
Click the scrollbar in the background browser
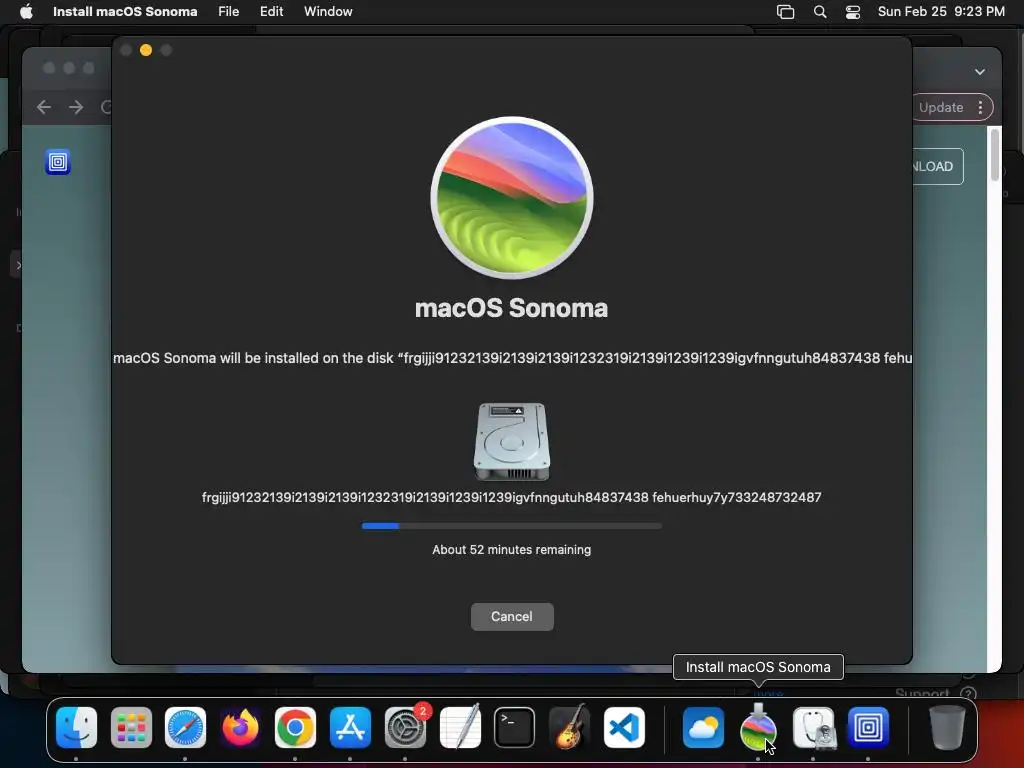pyautogui.click(x=995, y=155)
